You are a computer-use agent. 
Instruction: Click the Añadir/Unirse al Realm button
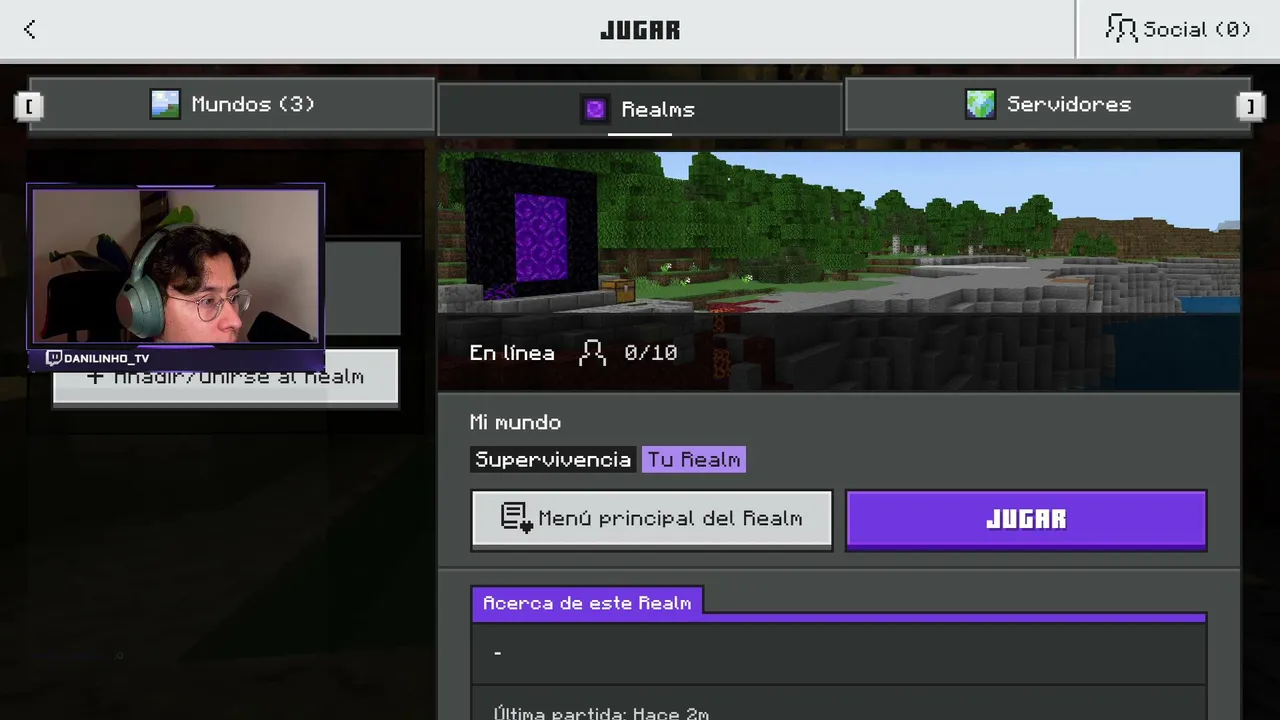click(x=225, y=377)
